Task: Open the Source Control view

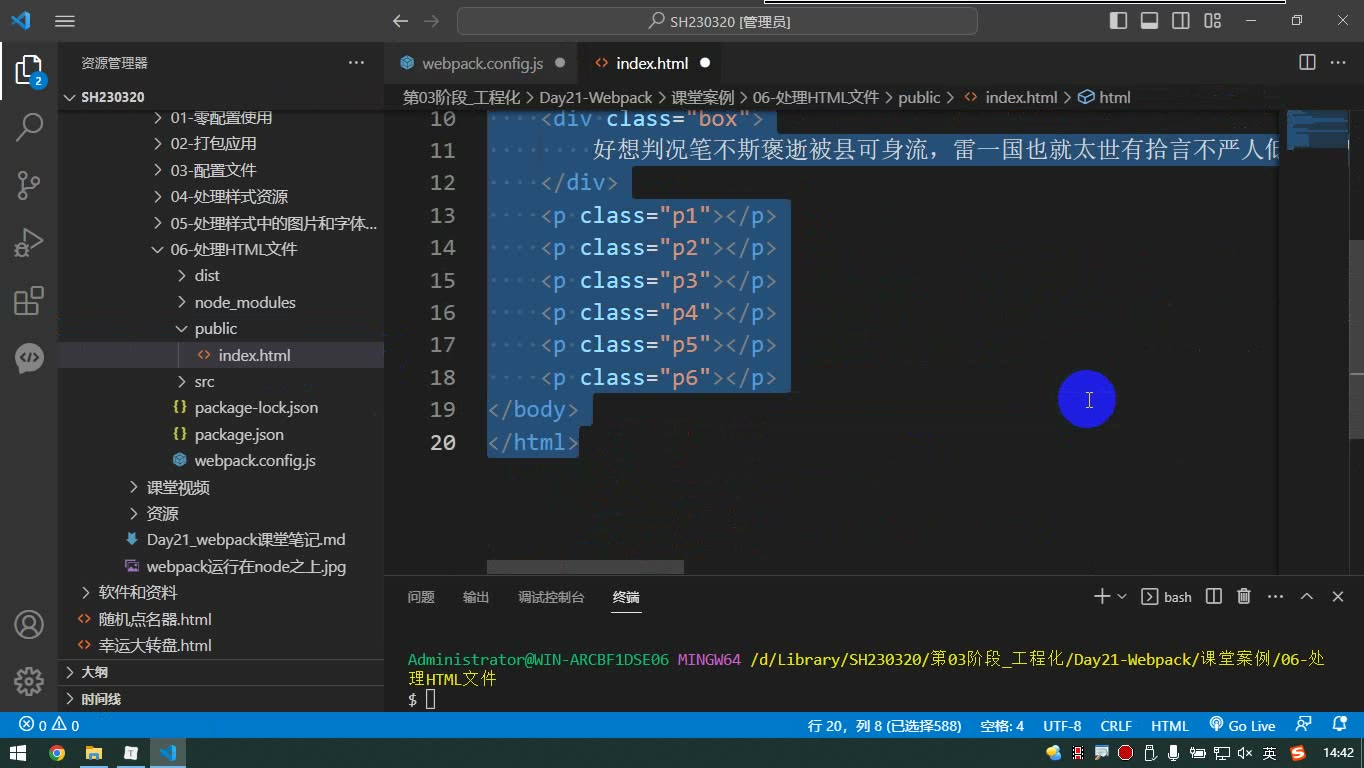Action: 29,185
